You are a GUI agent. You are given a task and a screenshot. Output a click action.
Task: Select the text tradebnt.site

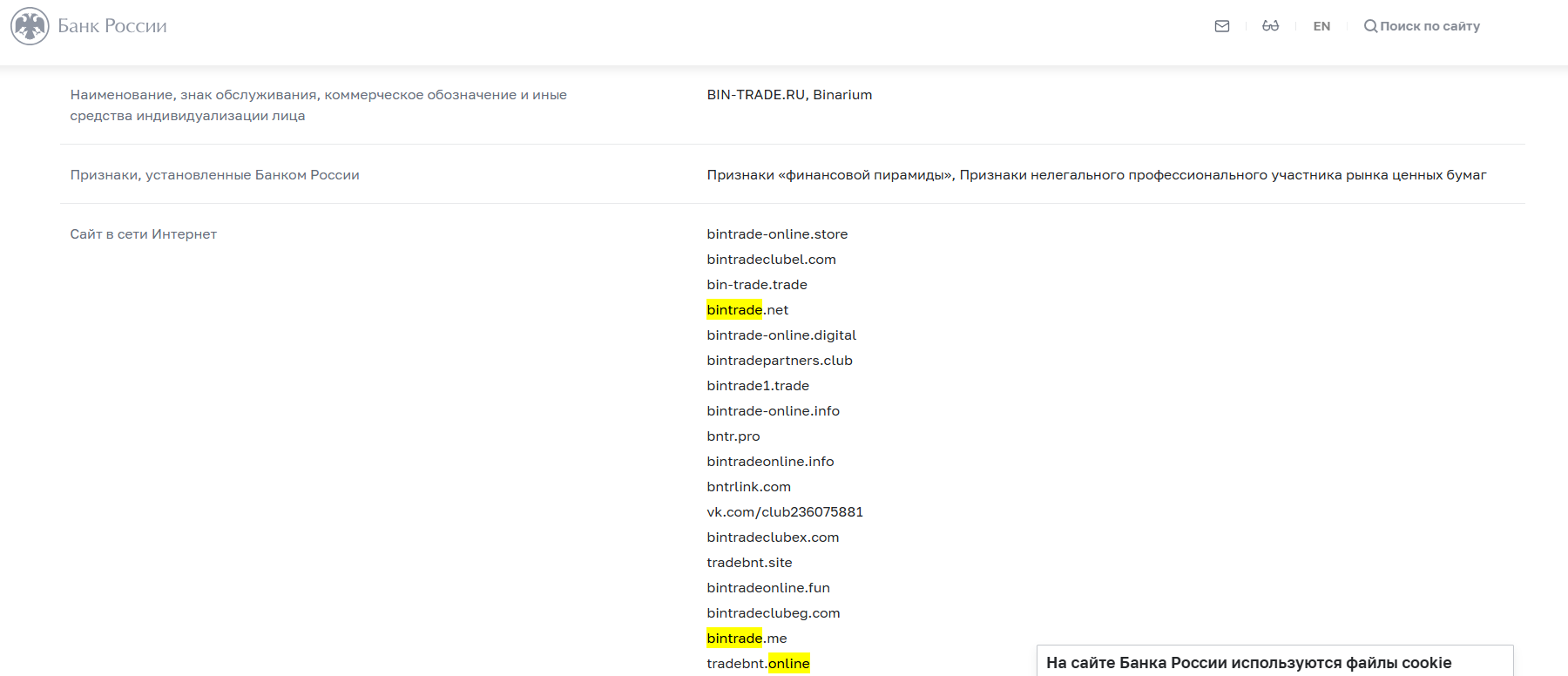click(x=749, y=563)
